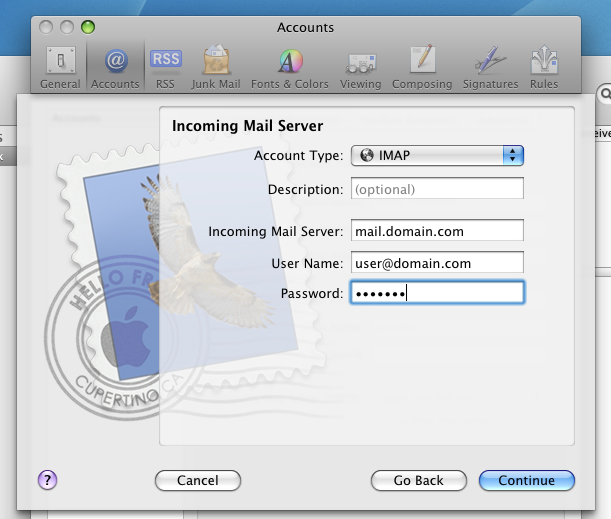611x519 pixels.
Task: Open the General preferences pane
Action: pos(60,67)
